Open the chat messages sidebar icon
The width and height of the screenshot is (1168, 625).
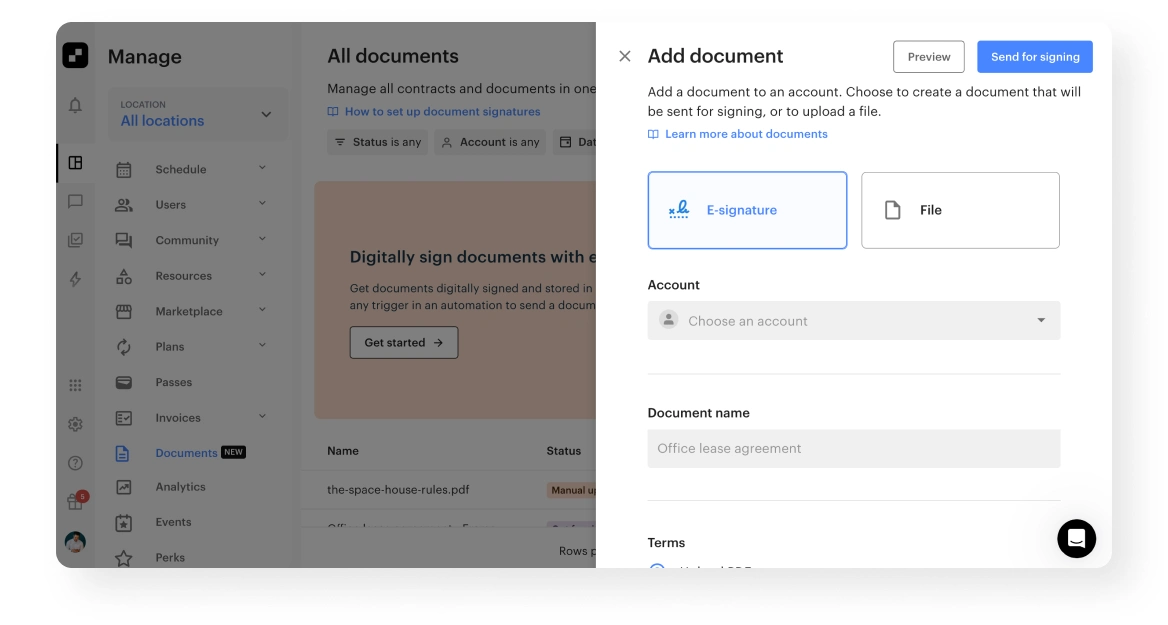tap(75, 201)
